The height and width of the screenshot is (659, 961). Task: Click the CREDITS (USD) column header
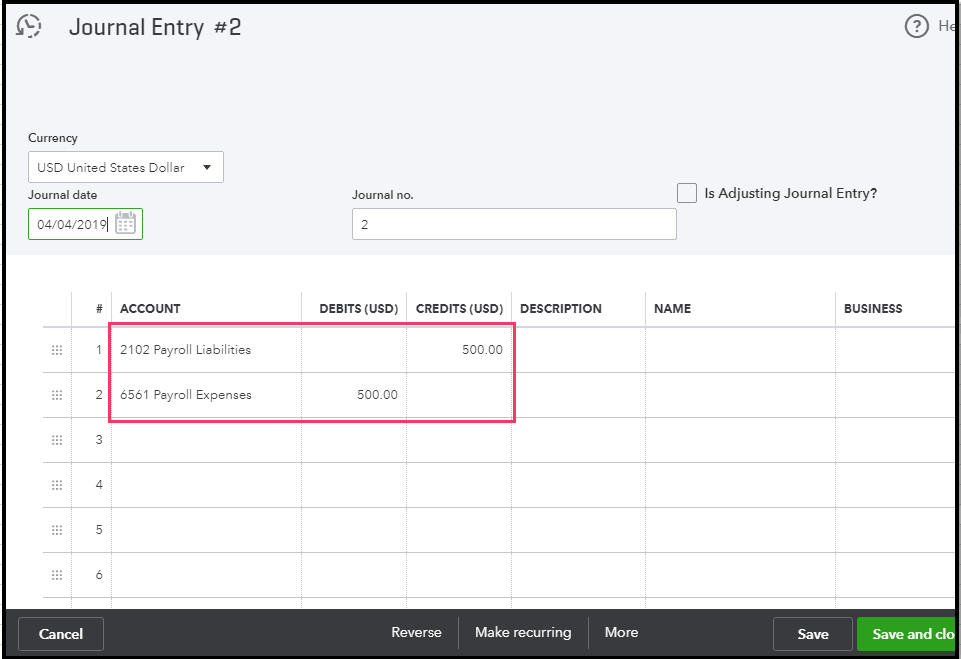[459, 308]
